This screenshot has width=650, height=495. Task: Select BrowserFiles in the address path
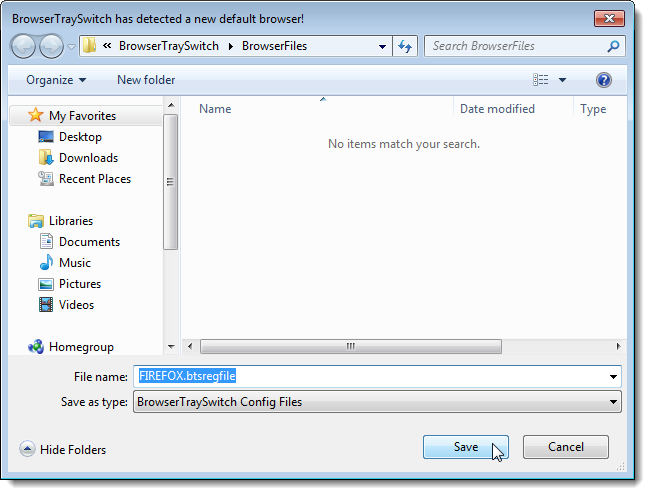click(x=274, y=46)
